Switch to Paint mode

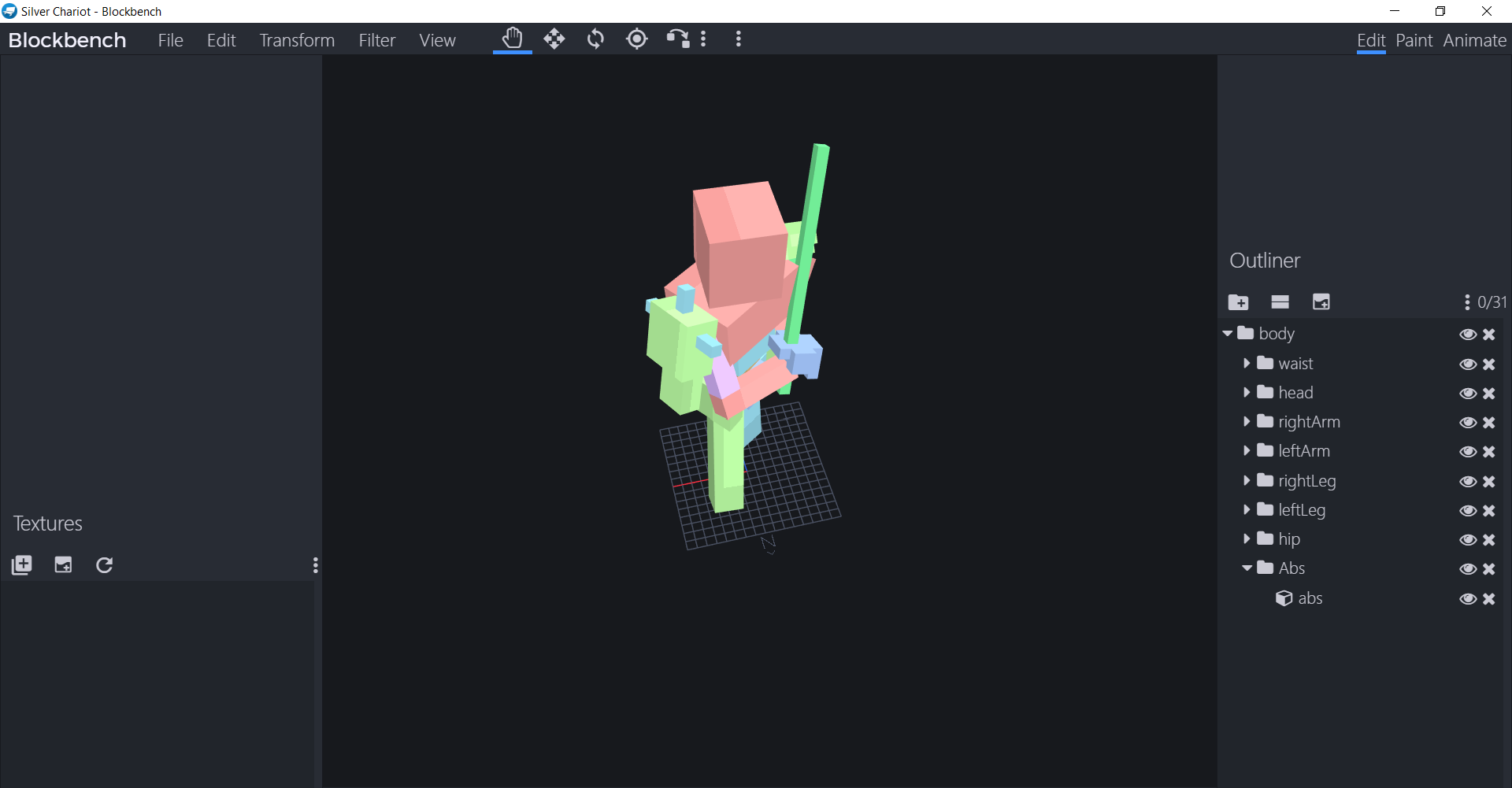coord(1414,40)
